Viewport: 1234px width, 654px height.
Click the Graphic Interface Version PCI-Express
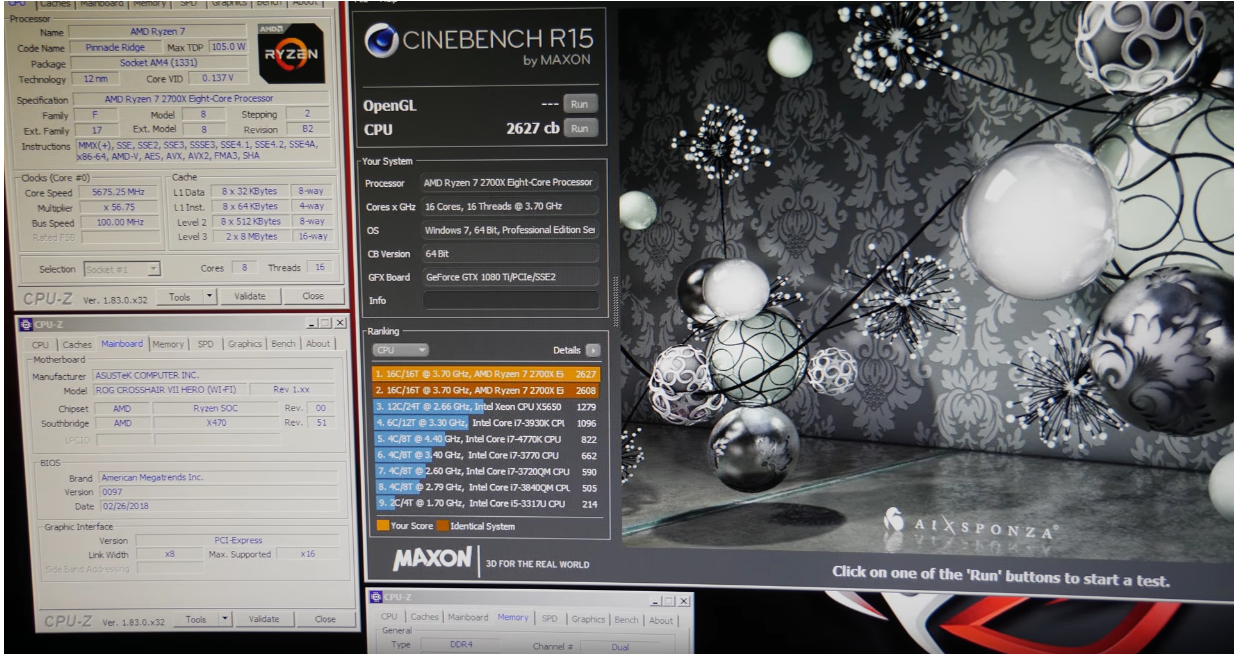[236, 540]
